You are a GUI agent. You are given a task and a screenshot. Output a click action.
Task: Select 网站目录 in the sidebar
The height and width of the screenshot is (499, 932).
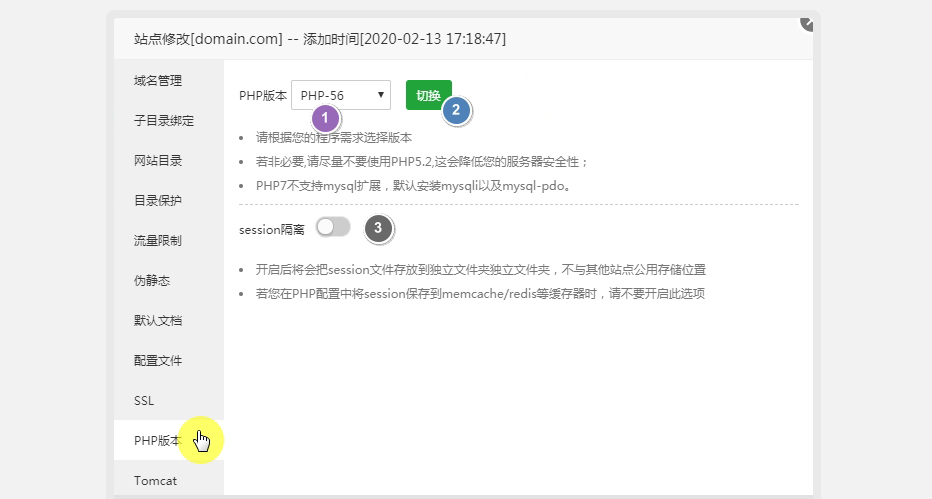point(169,160)
